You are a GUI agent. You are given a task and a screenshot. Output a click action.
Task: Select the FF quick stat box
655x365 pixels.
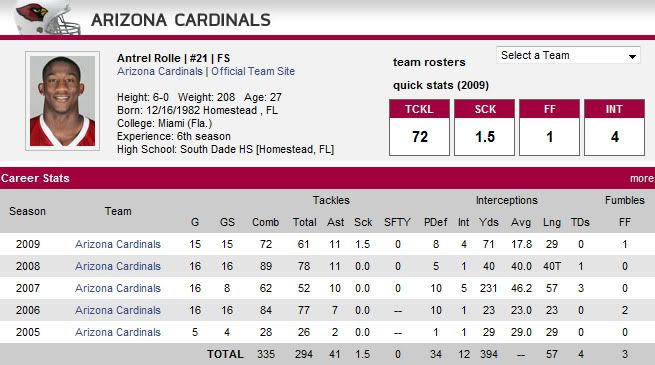[549, 127]
